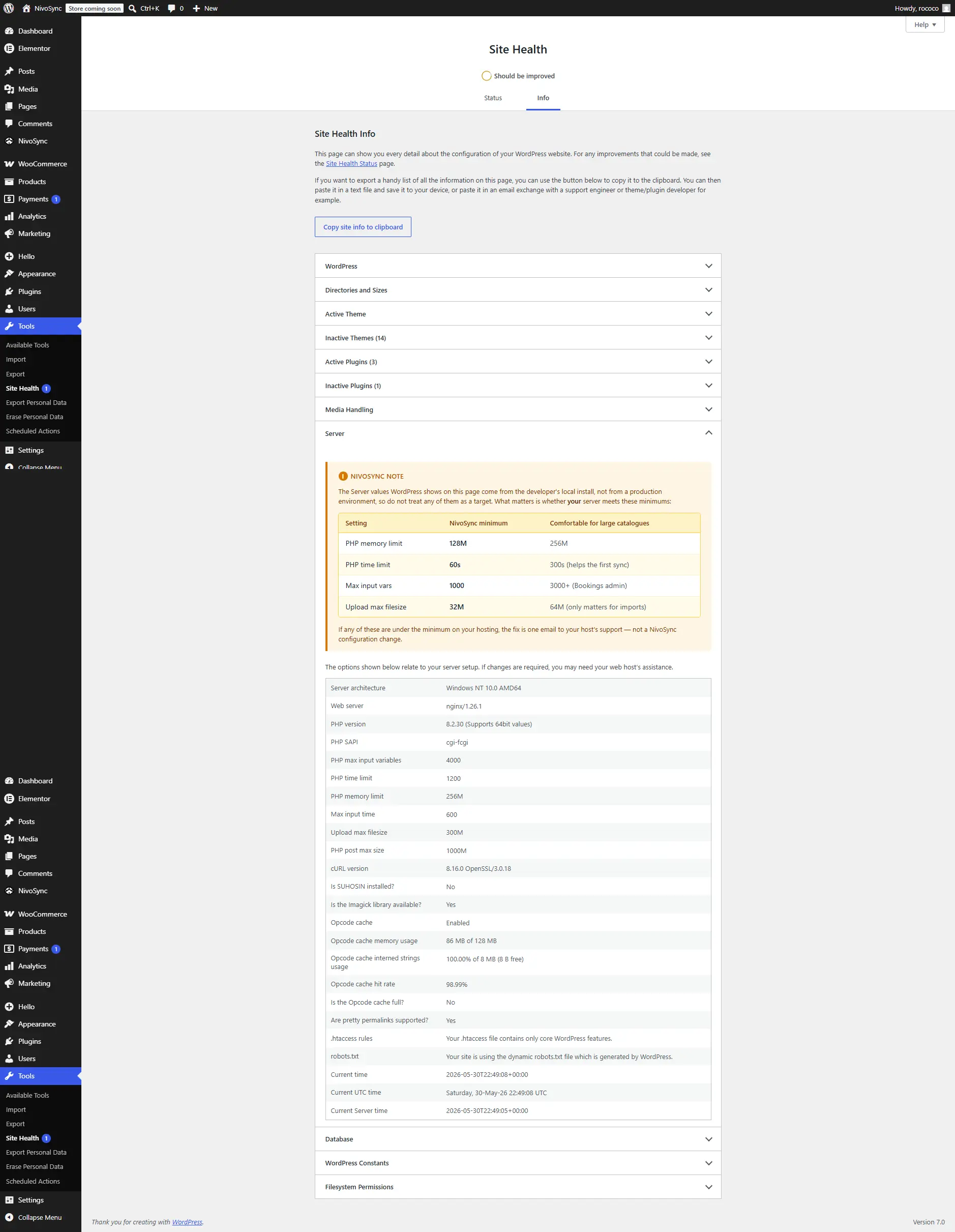Open the WordPress link in the footer
This screenshot has width=955, height=1232.
click(x=187, y=1222)
